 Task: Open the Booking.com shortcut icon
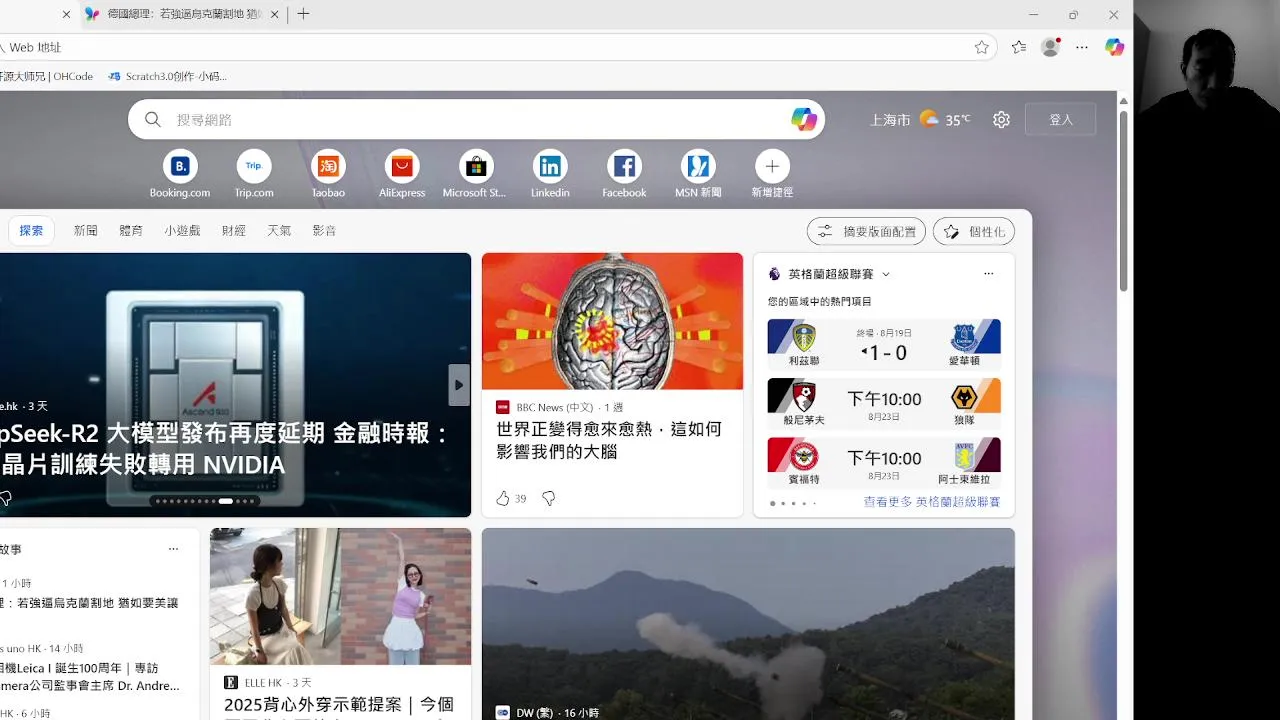pos(180,166)
